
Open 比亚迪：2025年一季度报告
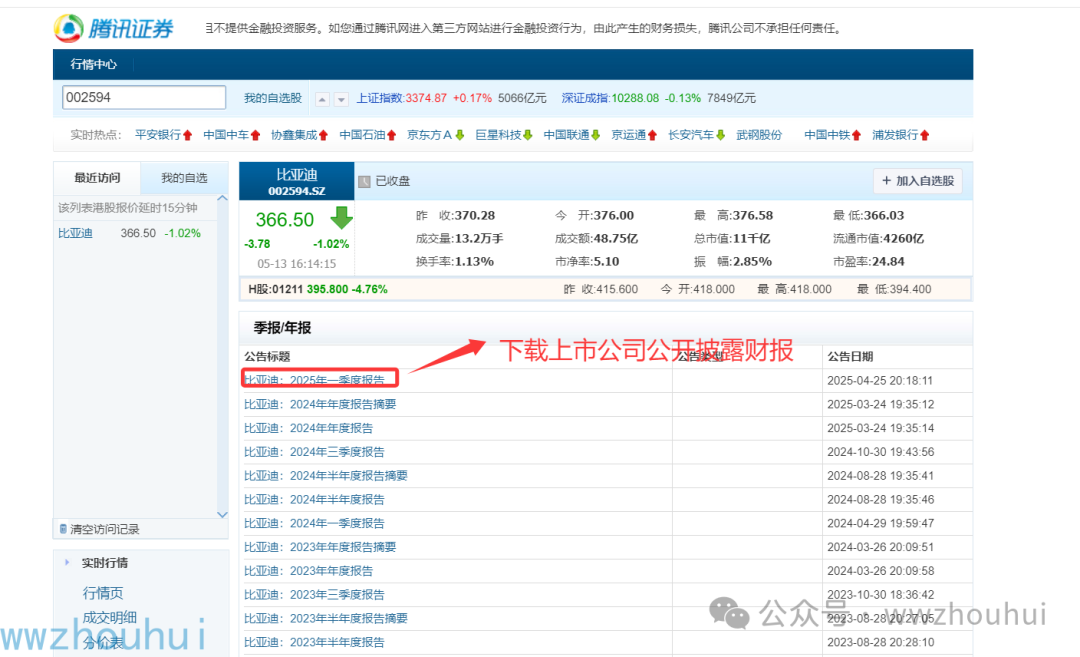click(314, 380)
